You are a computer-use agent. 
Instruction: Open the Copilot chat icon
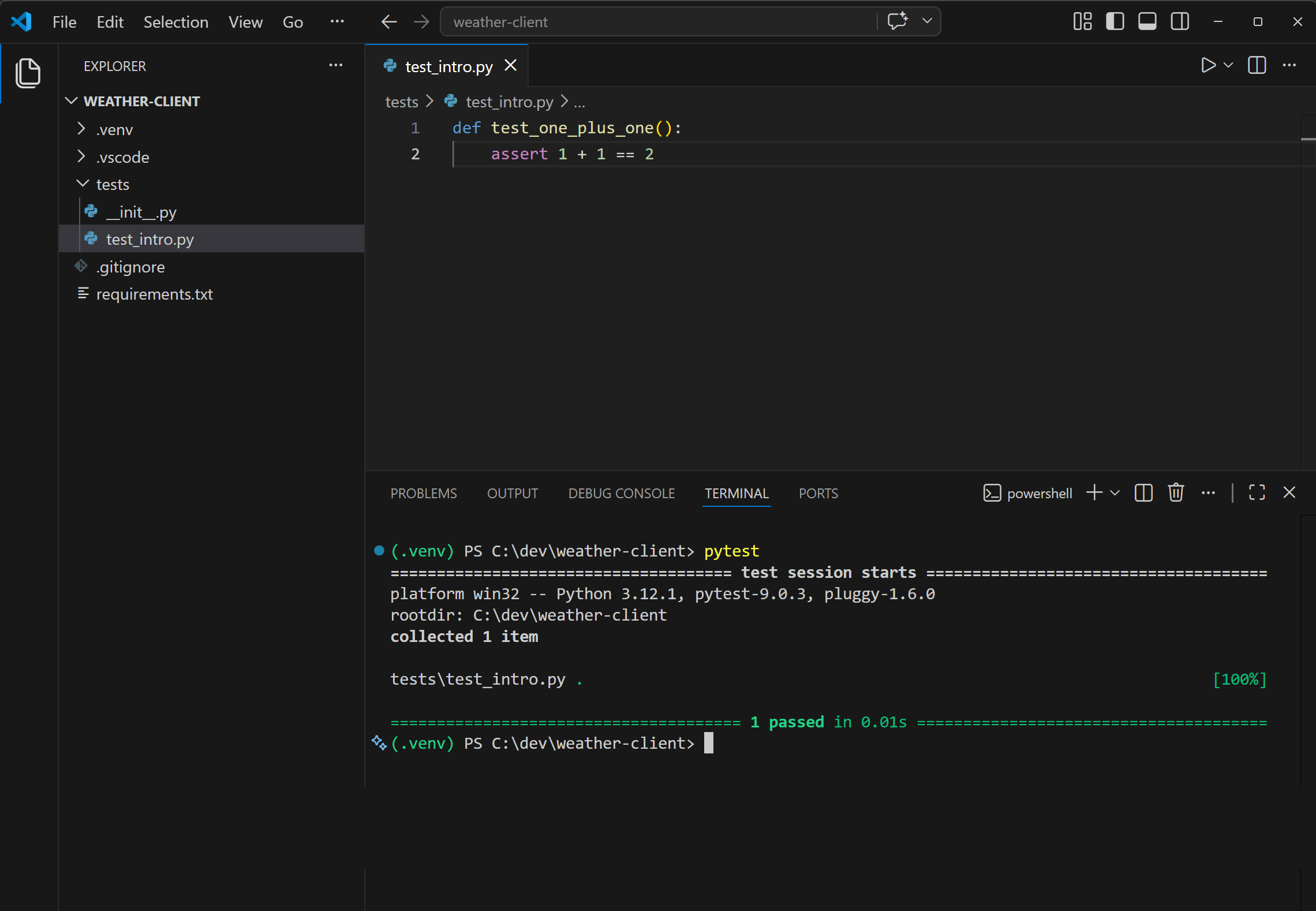click(x=898, y=21)
